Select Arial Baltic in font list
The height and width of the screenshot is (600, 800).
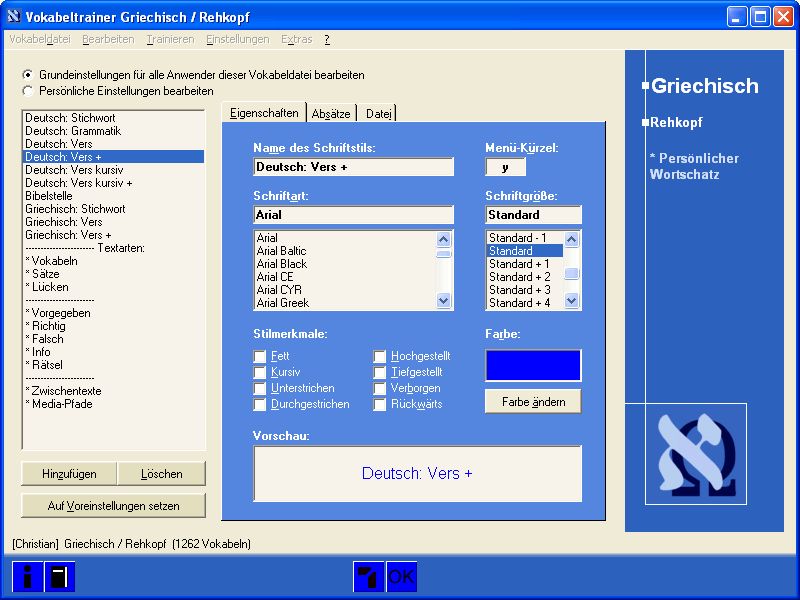(x=345, y=251)
